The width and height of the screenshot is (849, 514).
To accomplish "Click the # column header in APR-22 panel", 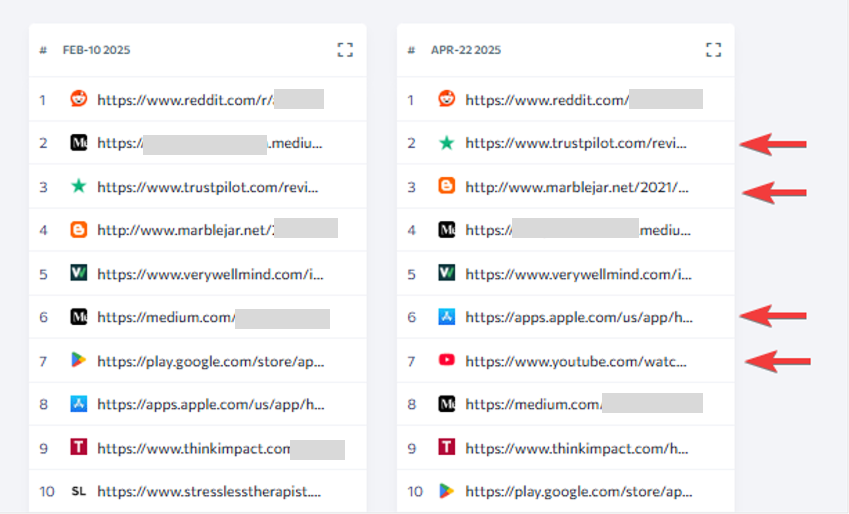I will [411, 50].
